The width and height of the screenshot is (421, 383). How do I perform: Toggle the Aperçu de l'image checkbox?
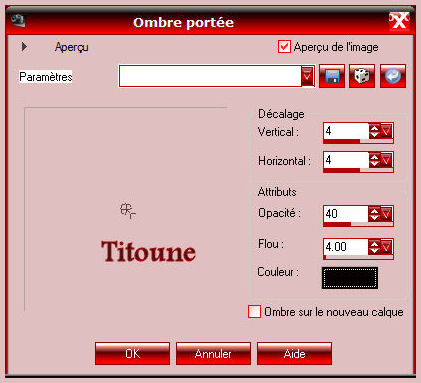pos(284,47)
